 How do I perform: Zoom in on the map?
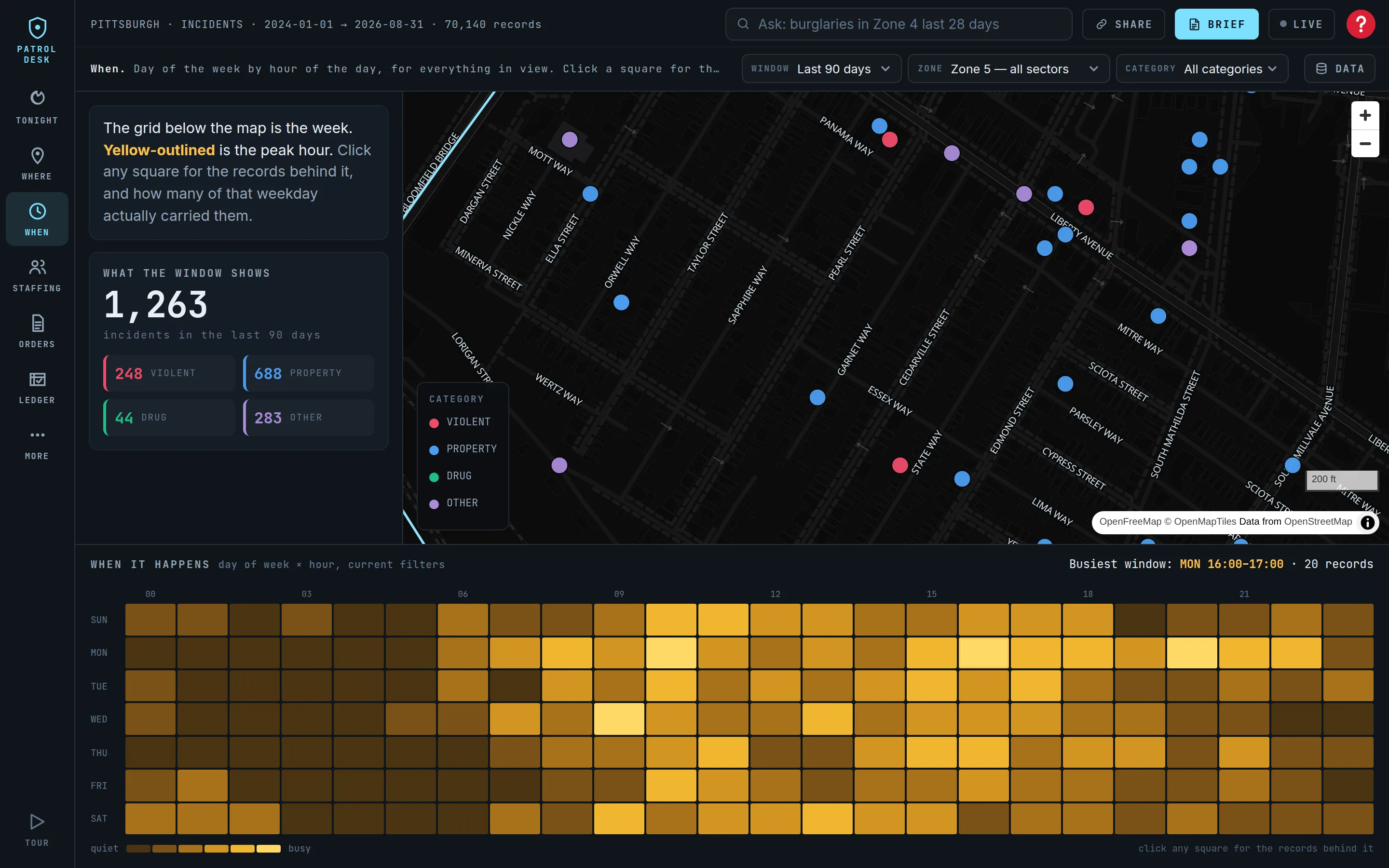coord(1365,115)
